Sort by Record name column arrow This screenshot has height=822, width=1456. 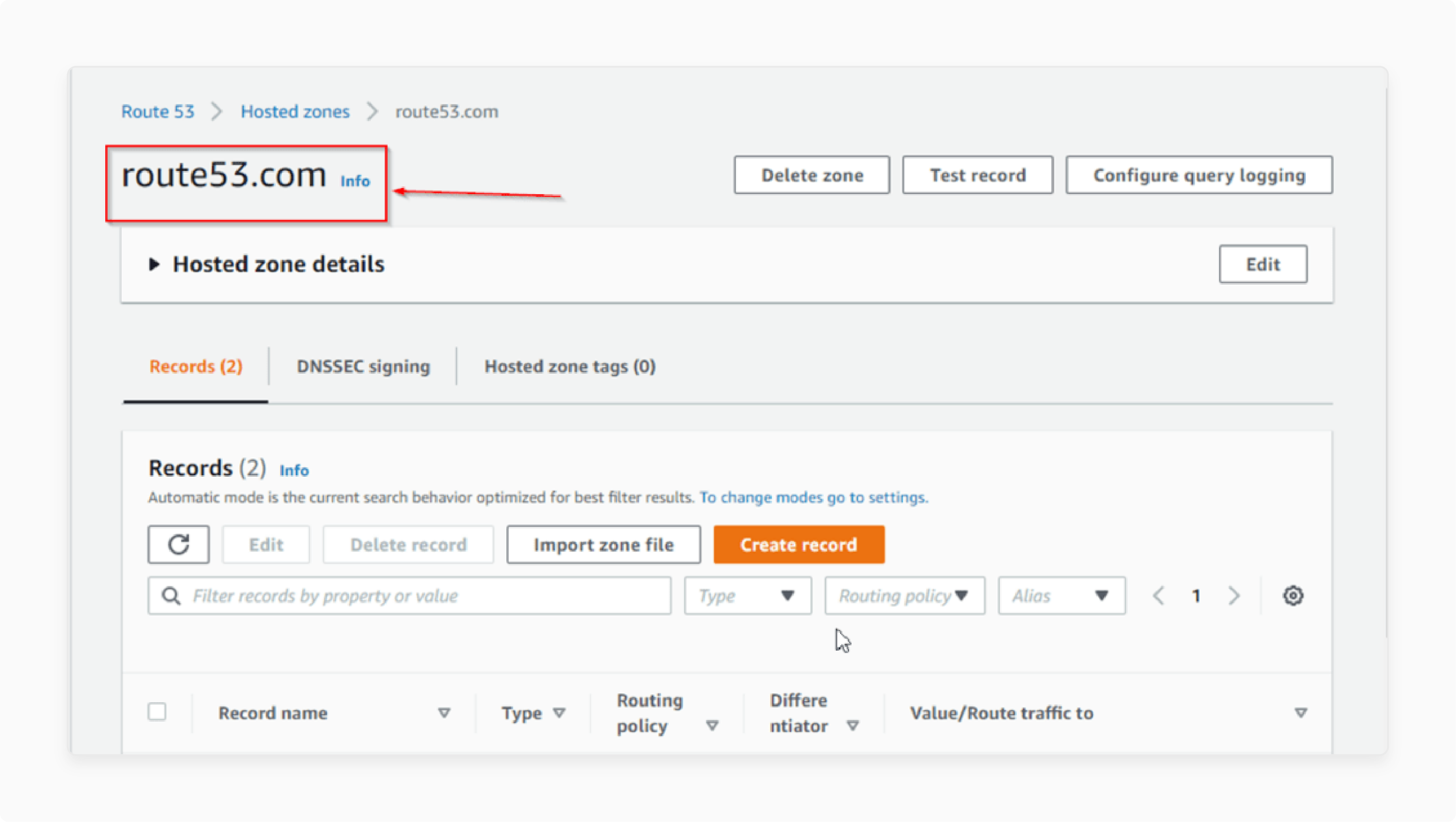444,713
